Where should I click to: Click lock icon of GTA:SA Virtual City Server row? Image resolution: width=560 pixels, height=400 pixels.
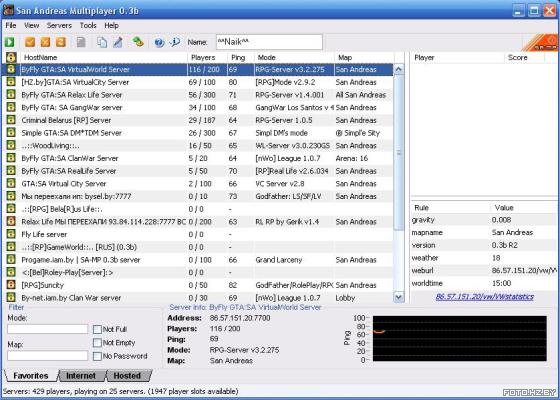pyautogui.click(x=11, y=184)
